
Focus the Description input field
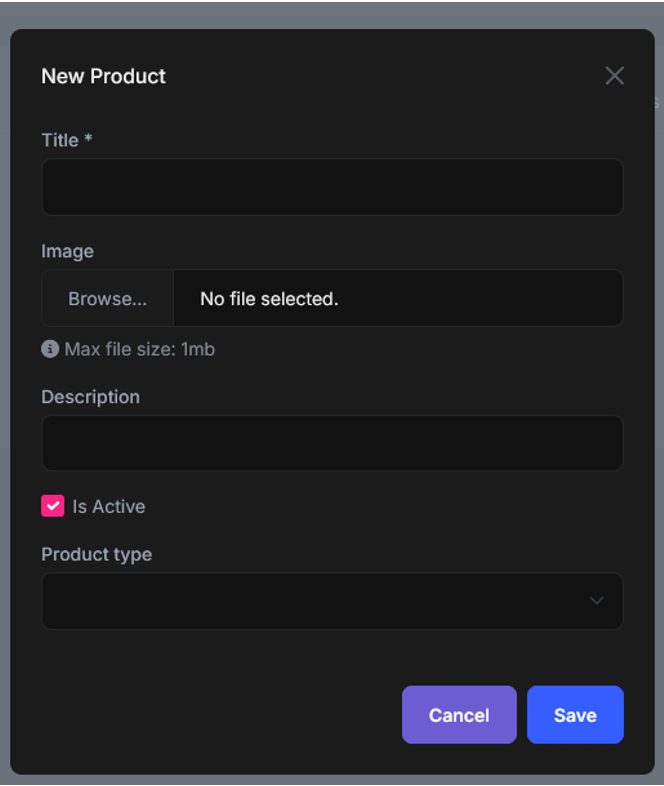[x=332, y=443]
